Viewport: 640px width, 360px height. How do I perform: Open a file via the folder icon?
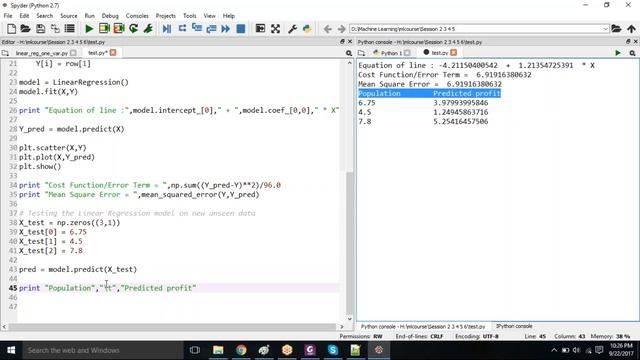25,29
